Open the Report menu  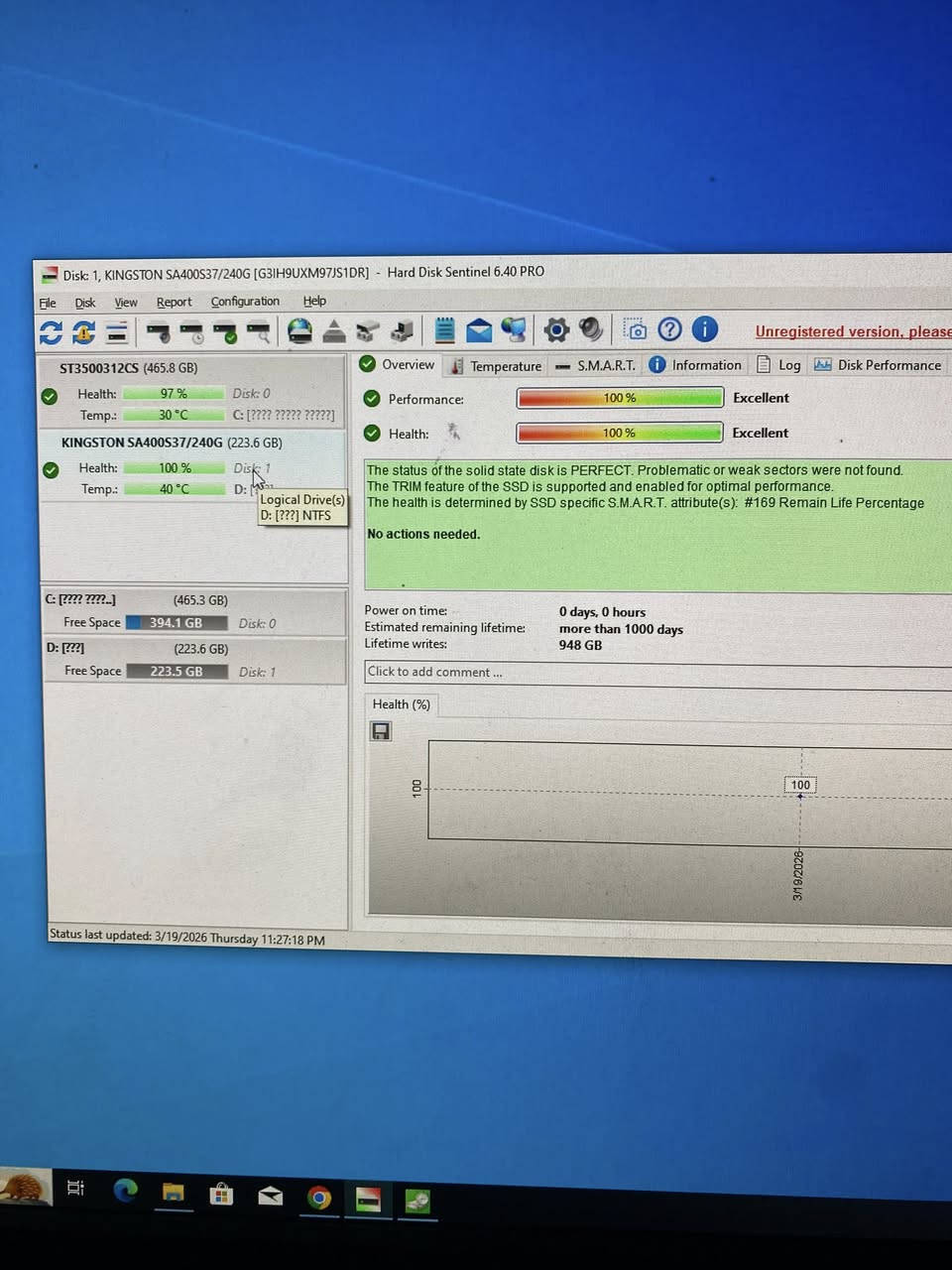pos(175,302)
